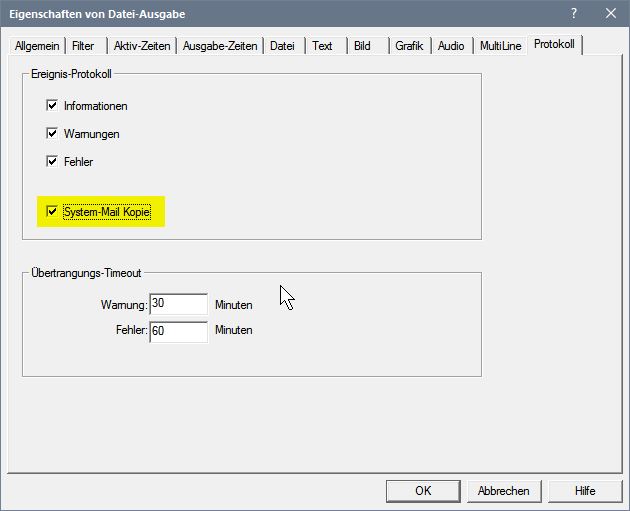
Task: Toggle System-Mail Kopie checkbox
Action: (x=53, y=212)
